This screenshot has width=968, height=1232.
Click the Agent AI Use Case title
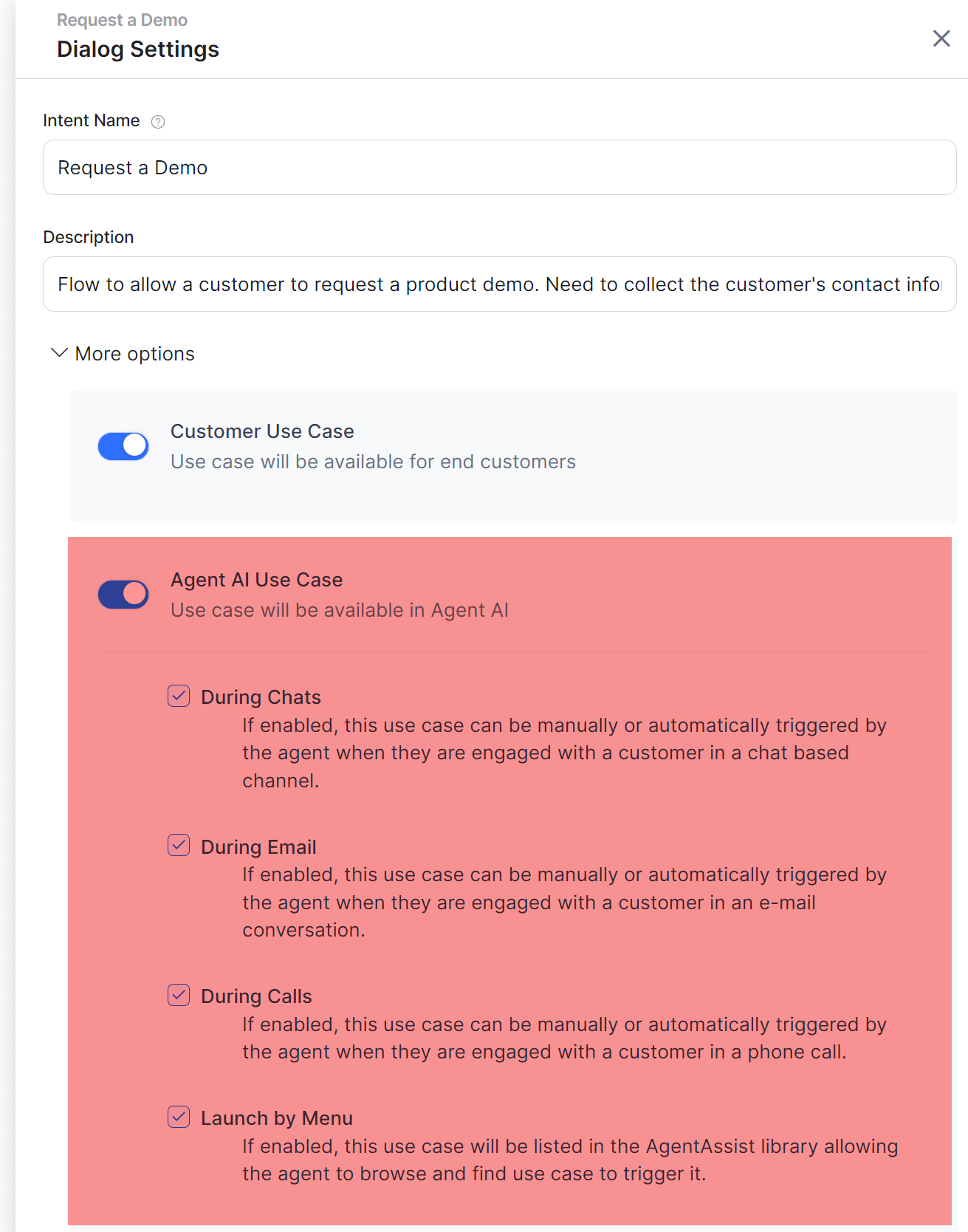click(x=256, y=580)
